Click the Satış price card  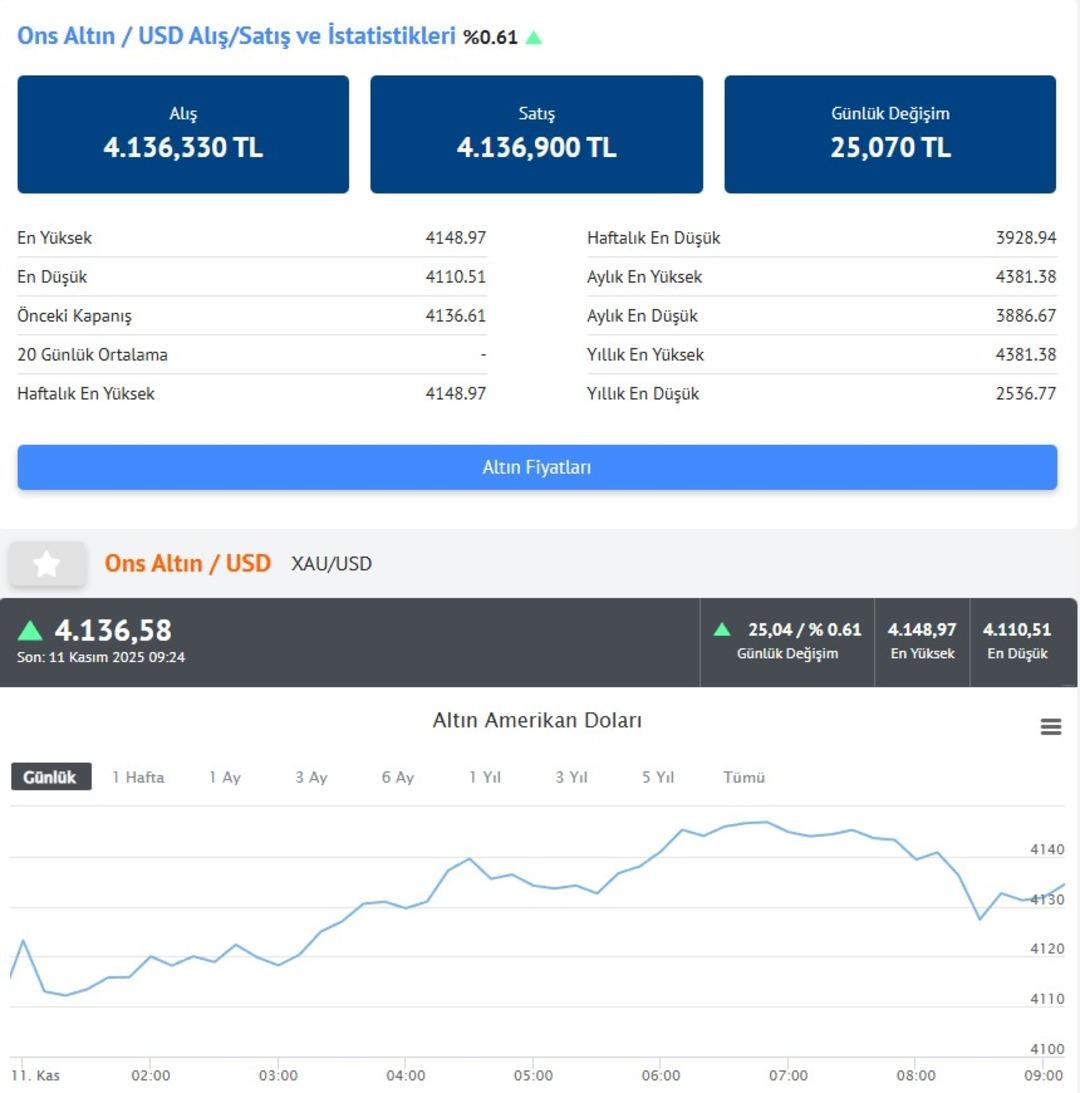click(536, 134)
